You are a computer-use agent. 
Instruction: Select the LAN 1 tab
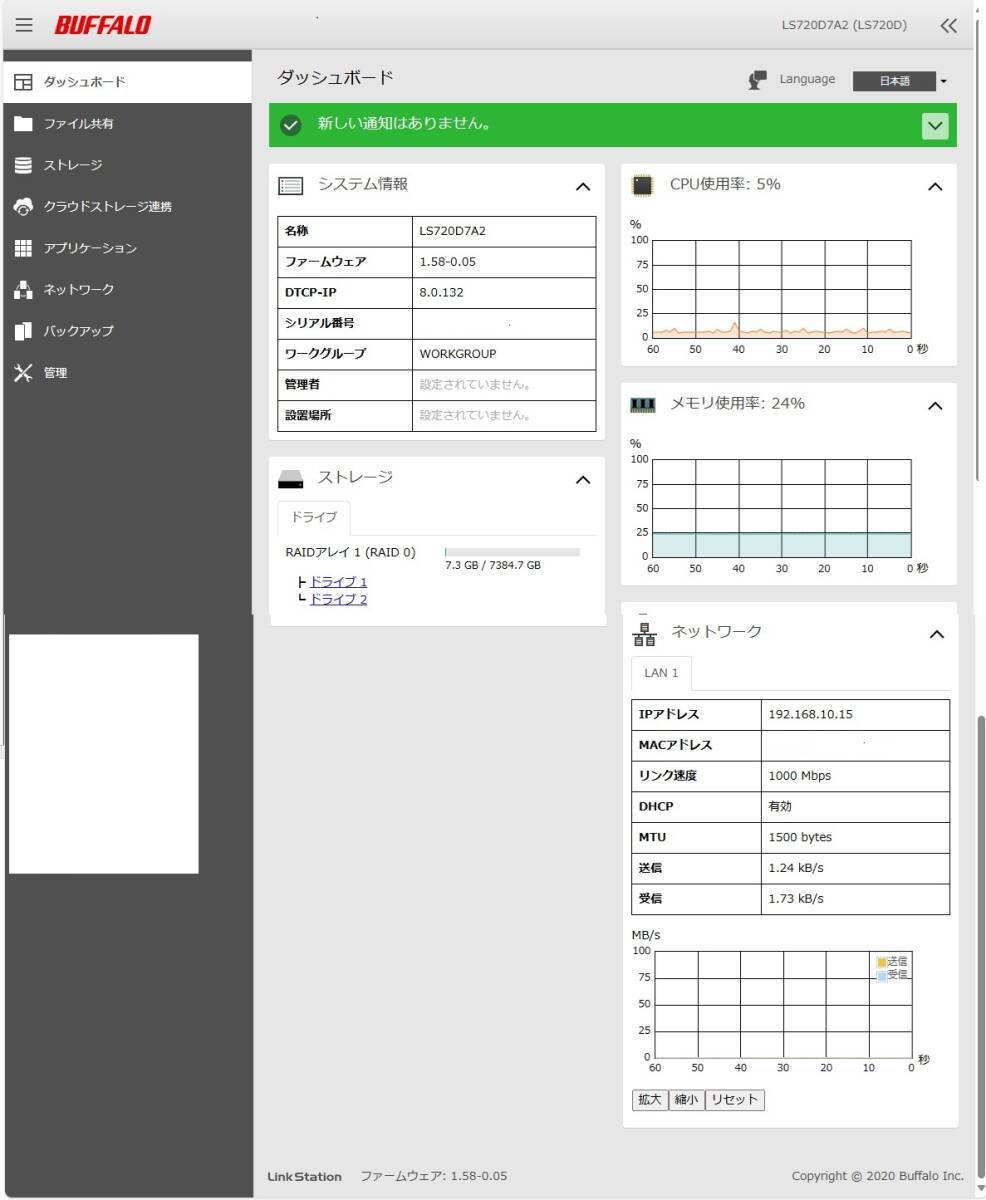(661, 673)
